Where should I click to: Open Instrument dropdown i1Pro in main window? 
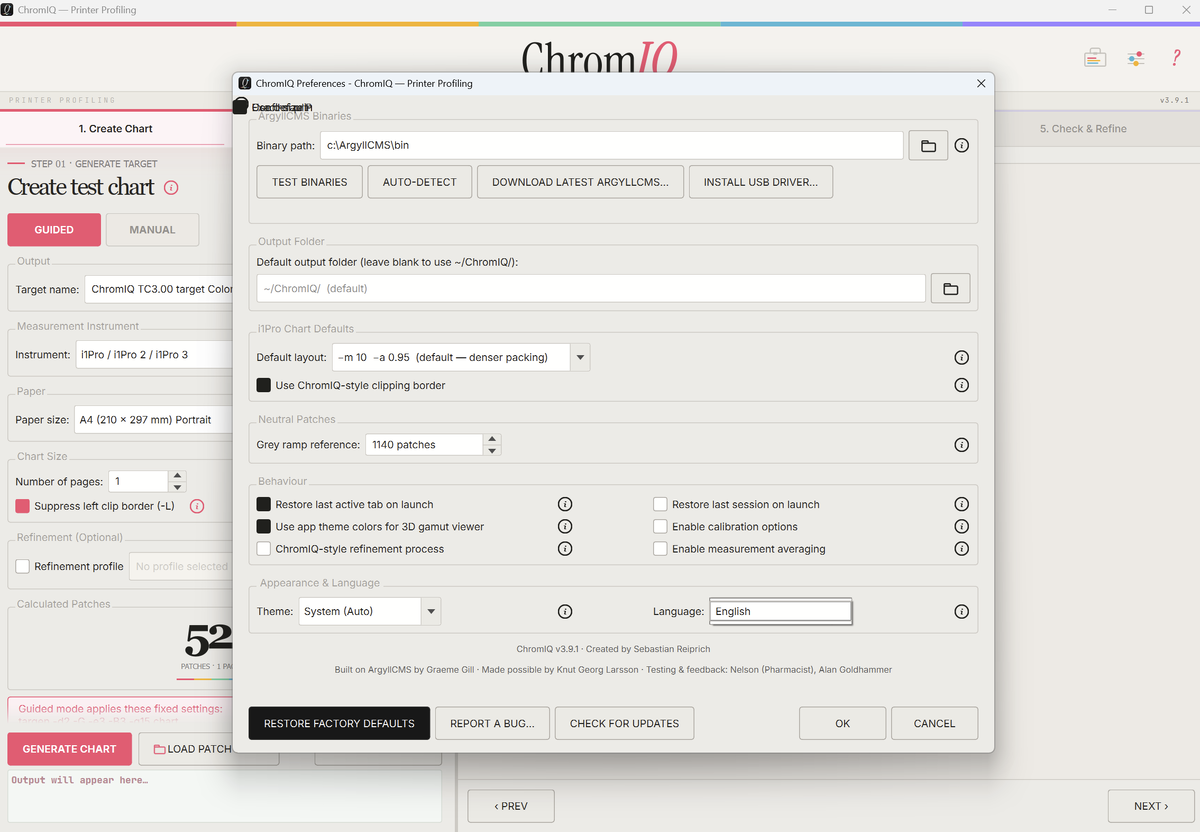click(154, 355)
